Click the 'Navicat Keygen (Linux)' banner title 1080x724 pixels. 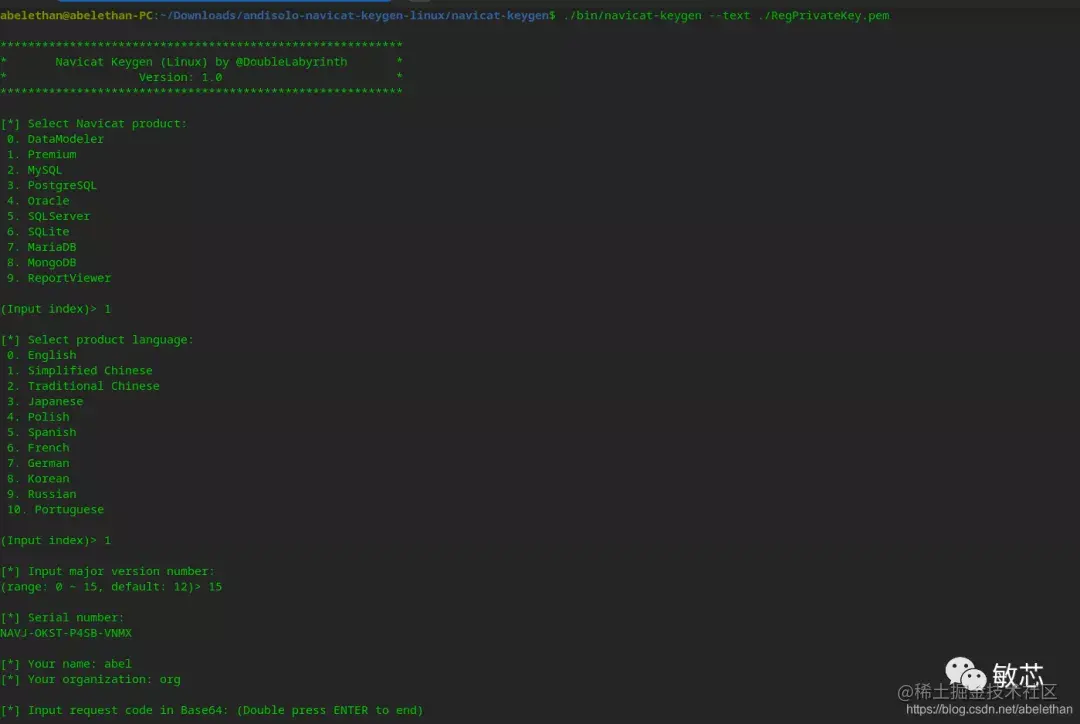132,62
